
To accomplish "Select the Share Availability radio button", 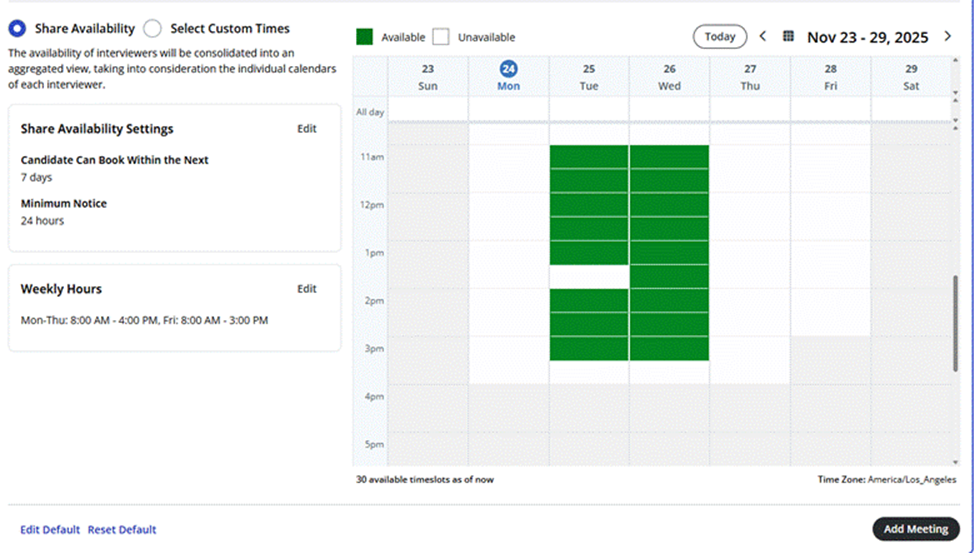I will (x=17, y=29).
